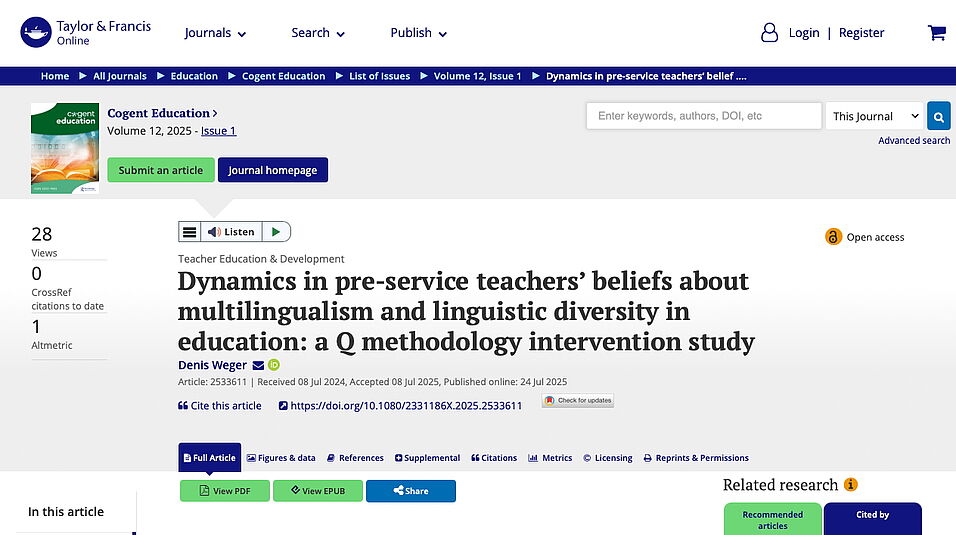The image size is (956, 535).
Task: Click the View PDF button
Action: (x=225, y=491)
